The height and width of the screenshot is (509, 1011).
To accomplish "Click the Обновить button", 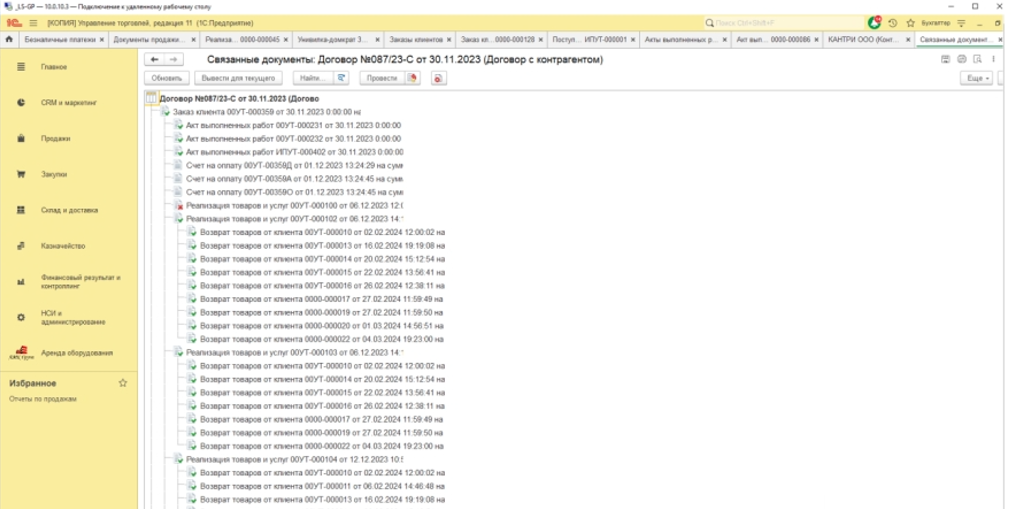I will point(166,78).
